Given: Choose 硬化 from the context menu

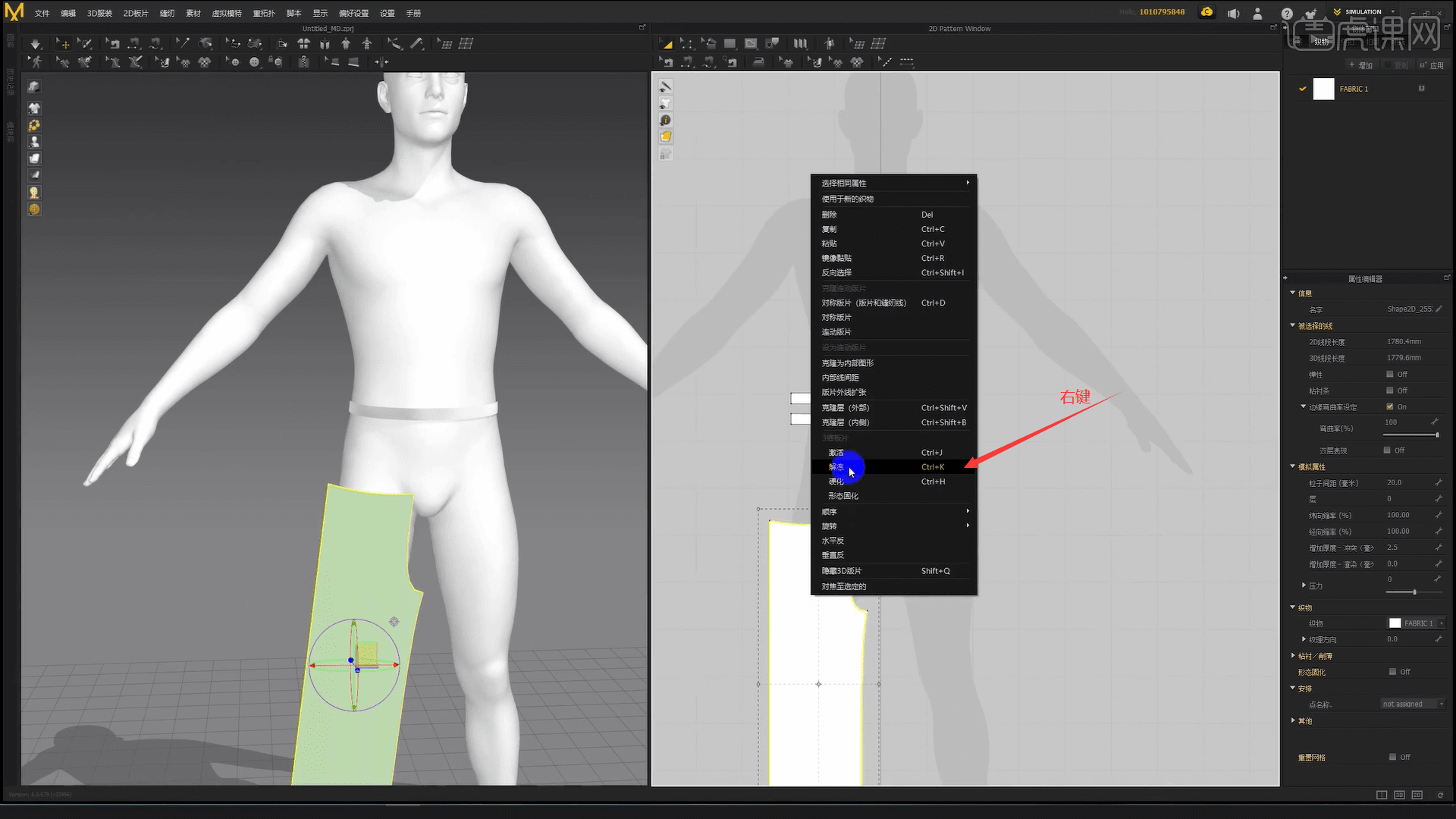Looking at the screenshot, I should [x=835, y=482].
